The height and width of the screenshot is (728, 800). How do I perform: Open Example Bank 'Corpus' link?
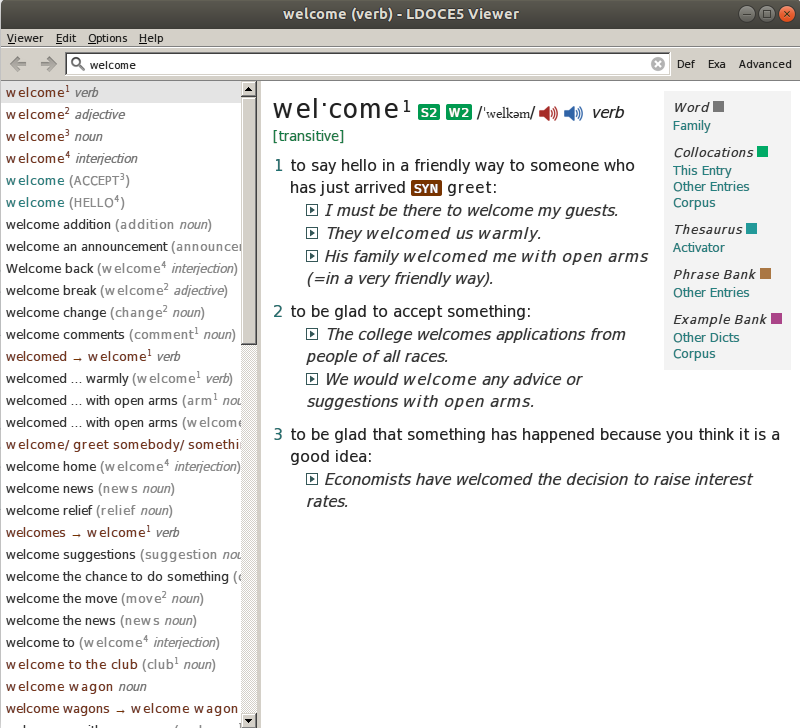click(694, 354)
